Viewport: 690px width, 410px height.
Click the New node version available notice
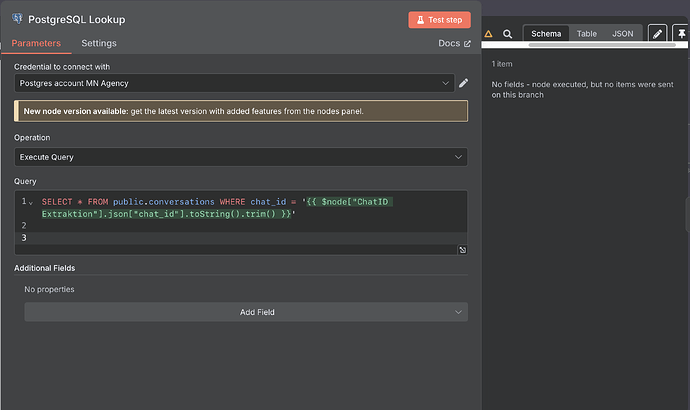(241, 111)
